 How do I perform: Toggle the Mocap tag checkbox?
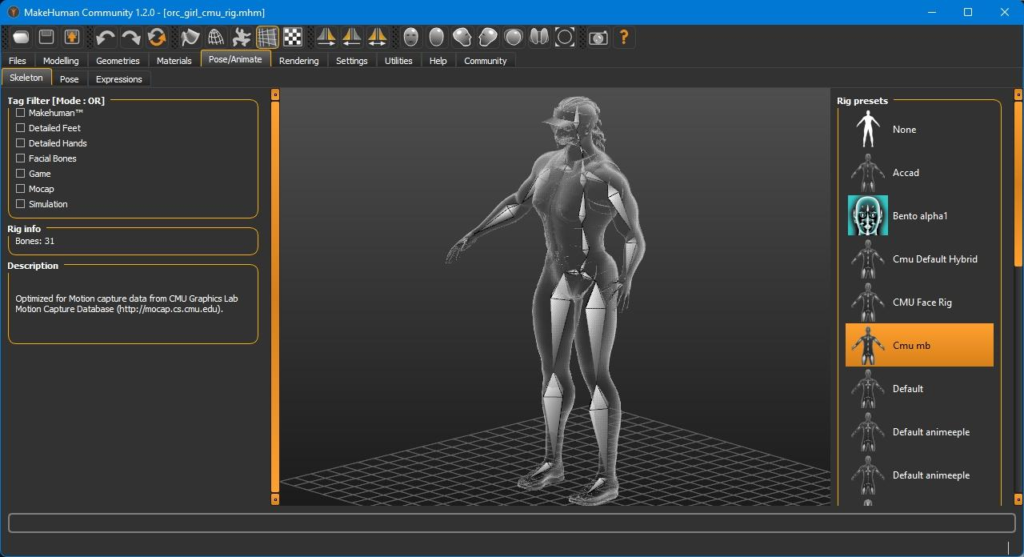(x=20, y=189)
